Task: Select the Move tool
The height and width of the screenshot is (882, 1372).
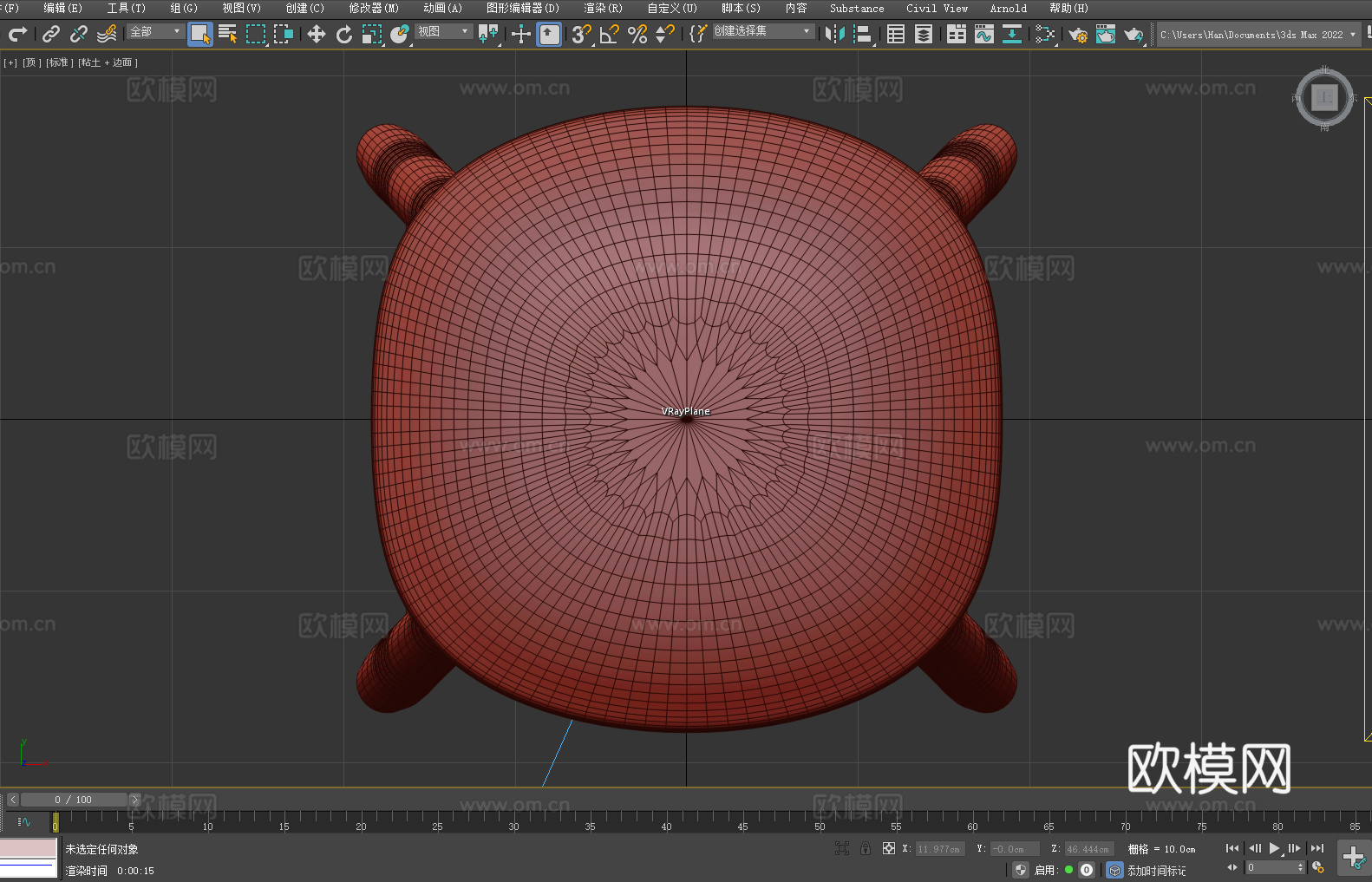Action: tap(317, 34)
